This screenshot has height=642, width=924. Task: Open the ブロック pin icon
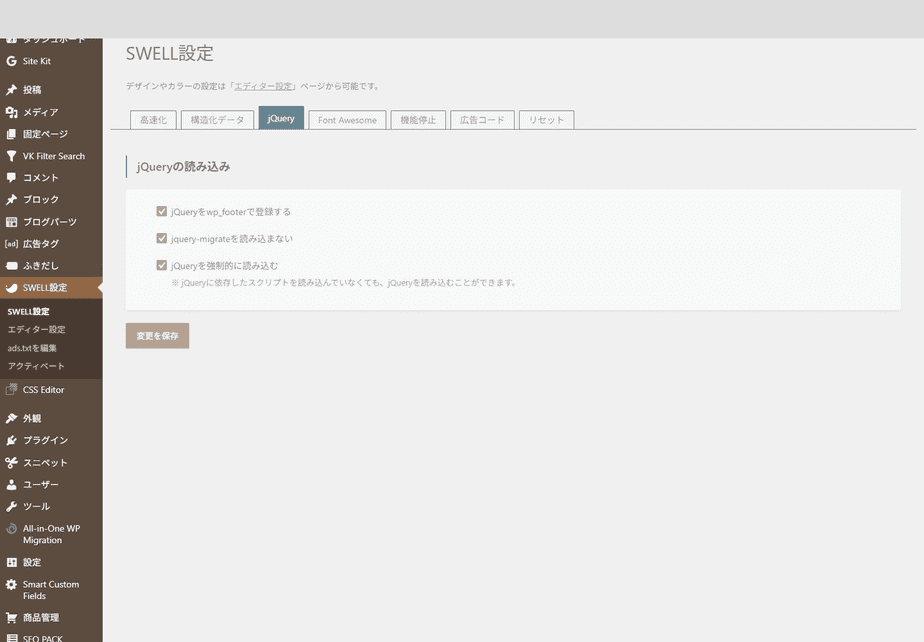coord(11,199)
